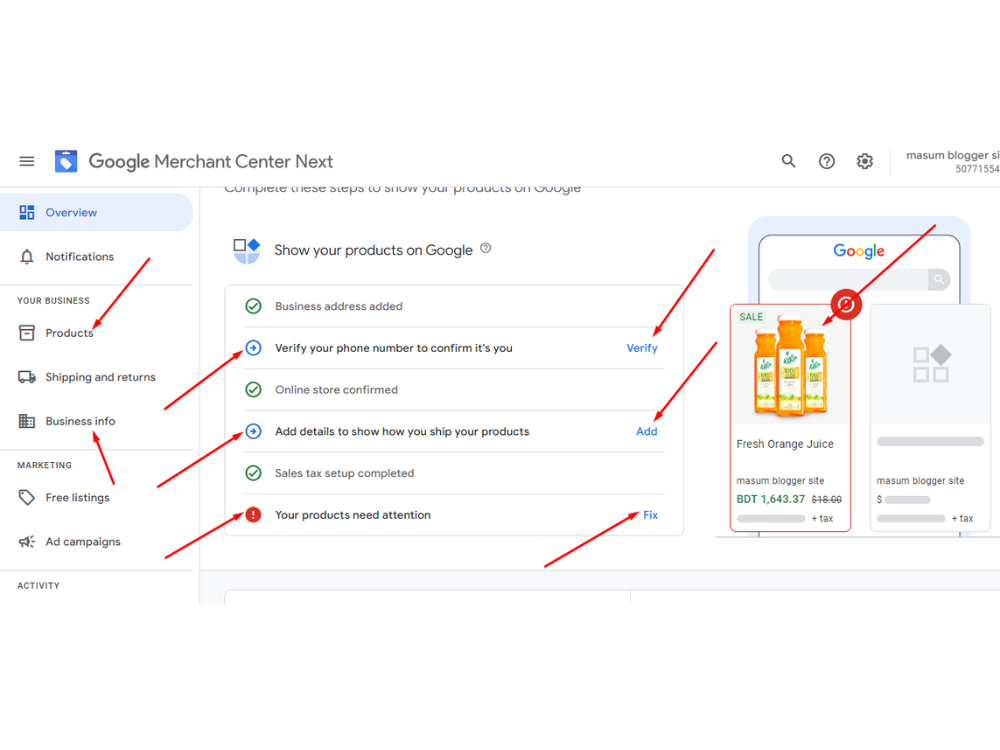Click the Overview dashboard icon
The width and height of the screenshot is (1000, 750).
click(27, 212)
